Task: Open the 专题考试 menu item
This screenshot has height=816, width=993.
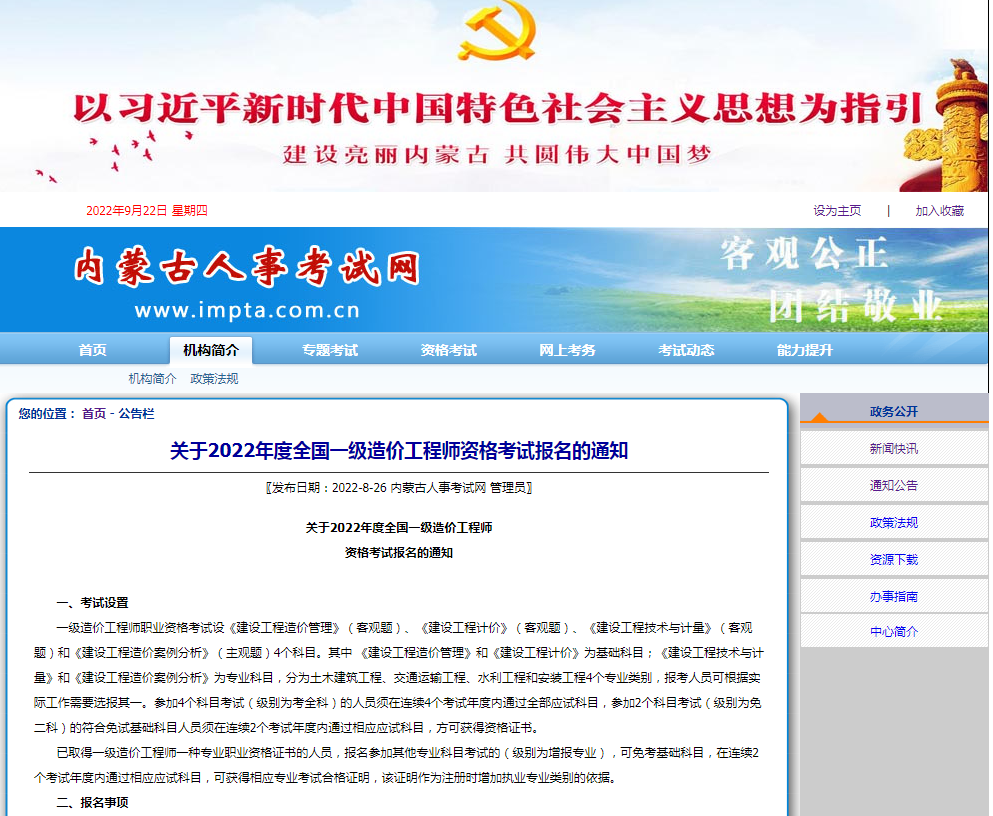Action: tap(330, 350)
